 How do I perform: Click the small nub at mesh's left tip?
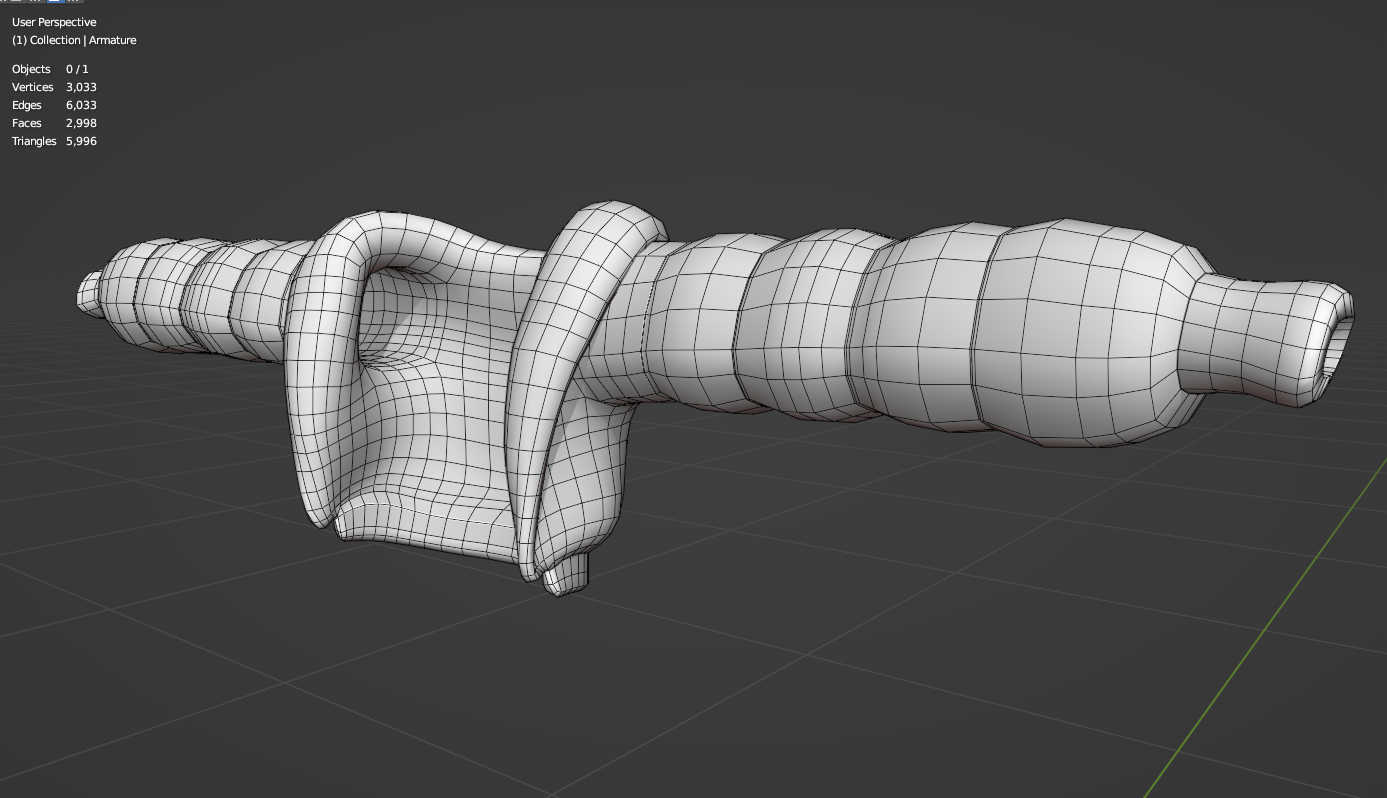90,292
